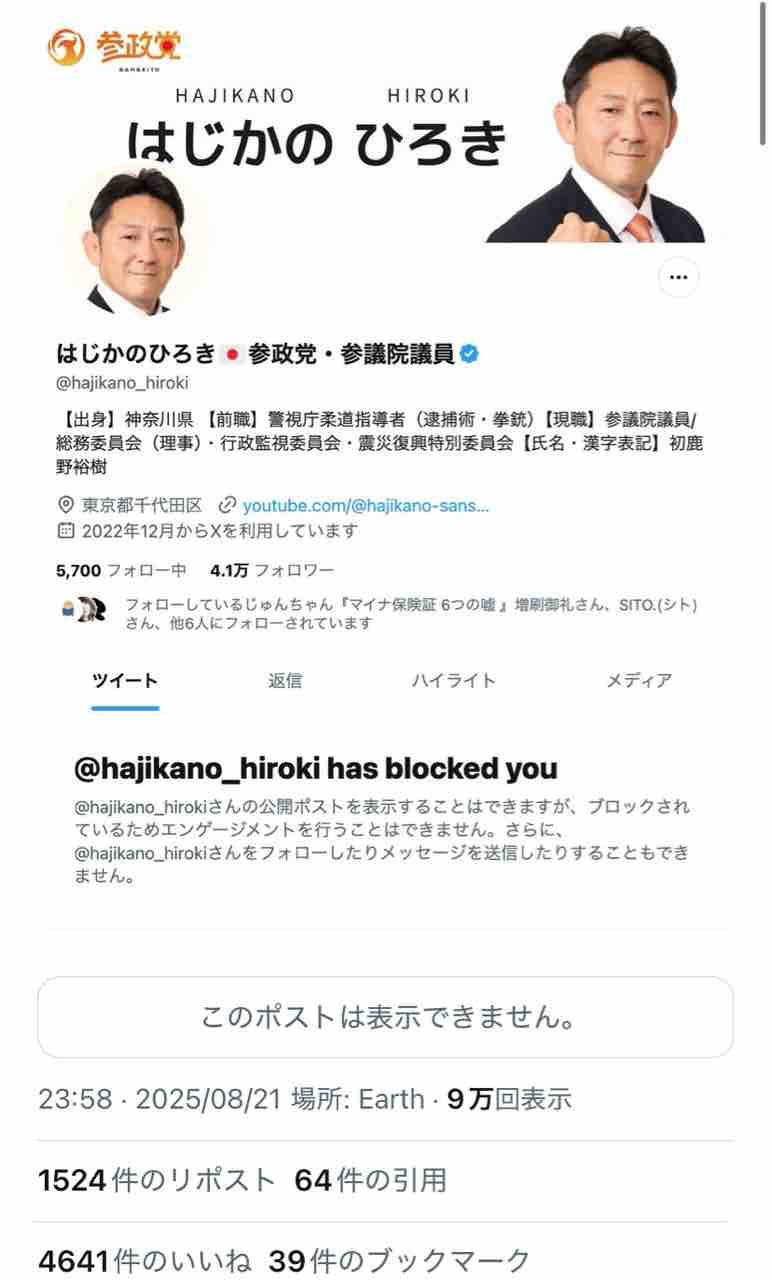The width and height of the screenshot is (772, 1280).
Task: Open the youtube.com/@hajikano-sans link
Action: click(367, 505)
